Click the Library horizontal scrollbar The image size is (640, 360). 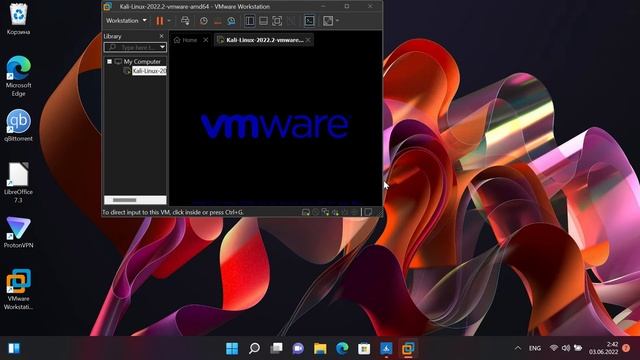pyautogui.click(x=135, y=200)
